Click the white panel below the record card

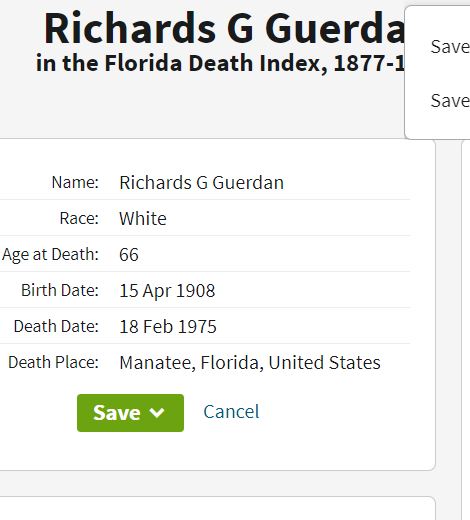click(x=217, y=509)
